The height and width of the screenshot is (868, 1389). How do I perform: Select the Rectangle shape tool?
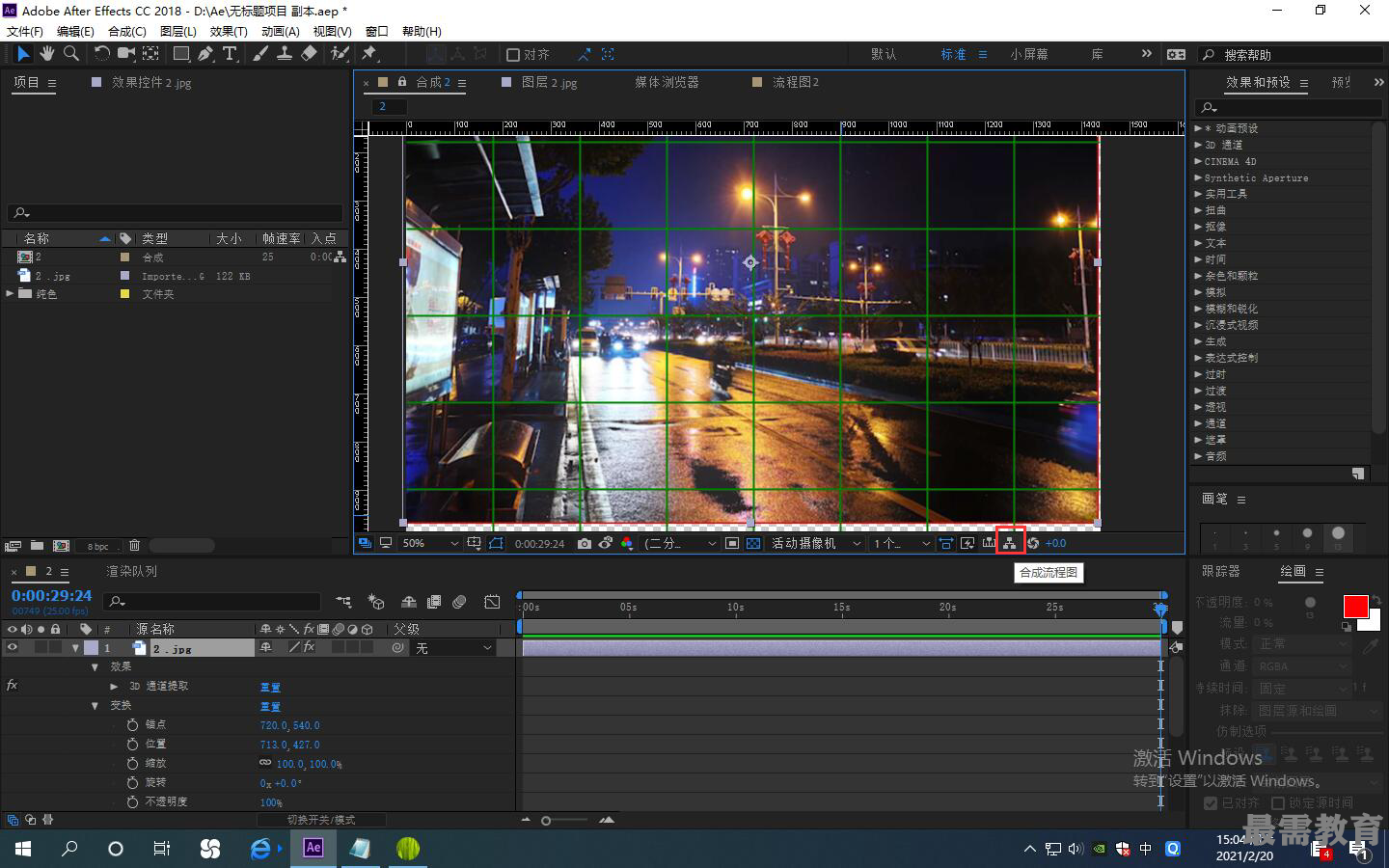coord(181,54)
